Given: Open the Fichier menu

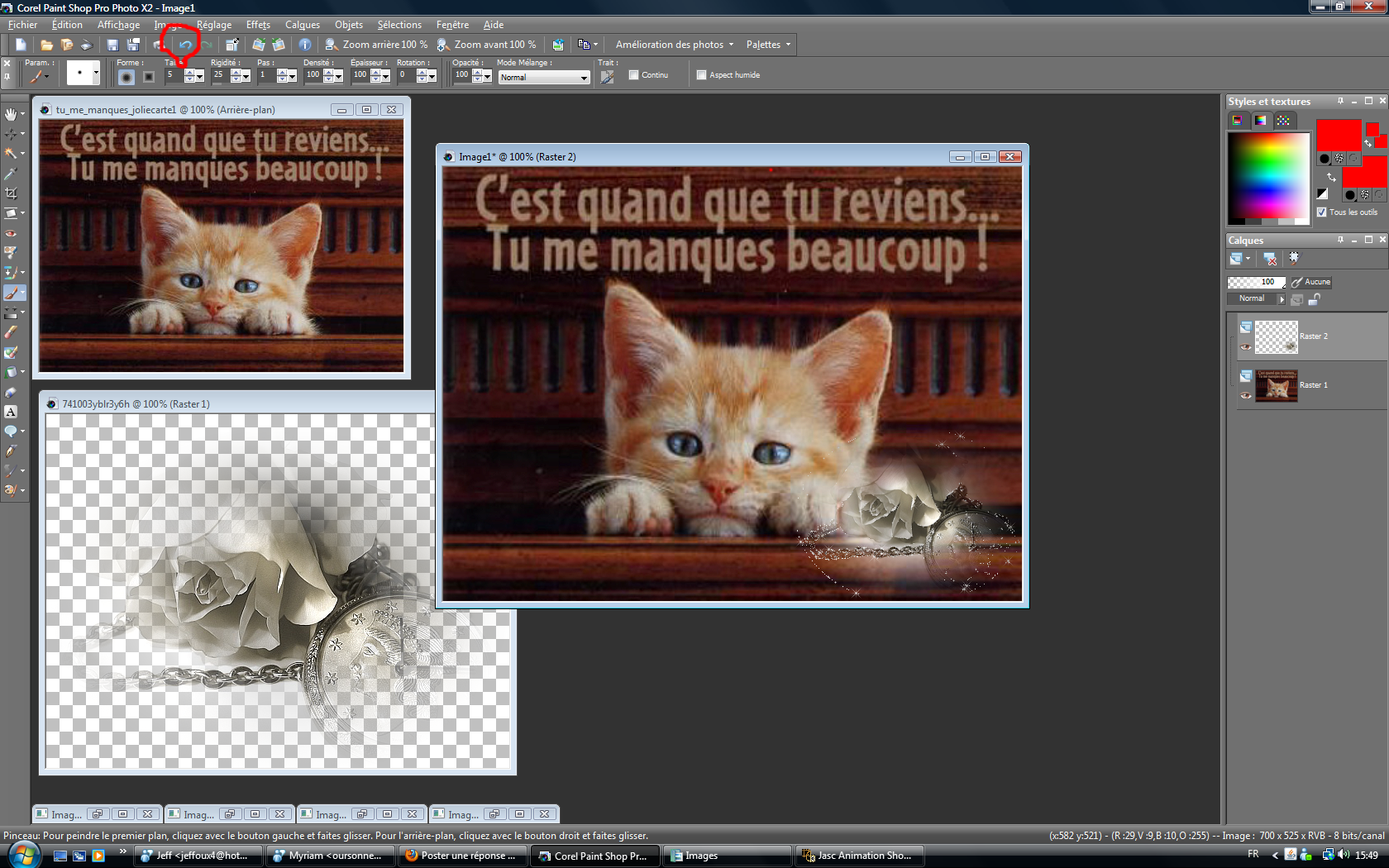Looking at the screenshot, I should coord(23,25).
